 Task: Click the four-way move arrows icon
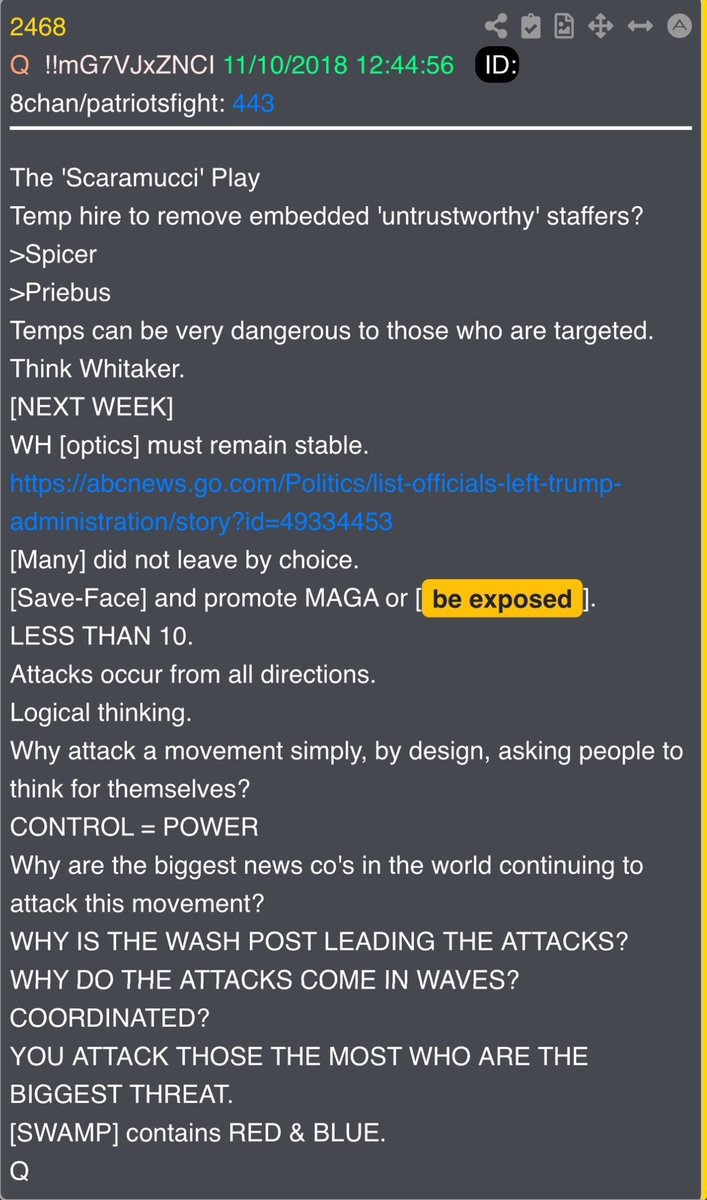(x=601, y=27)
